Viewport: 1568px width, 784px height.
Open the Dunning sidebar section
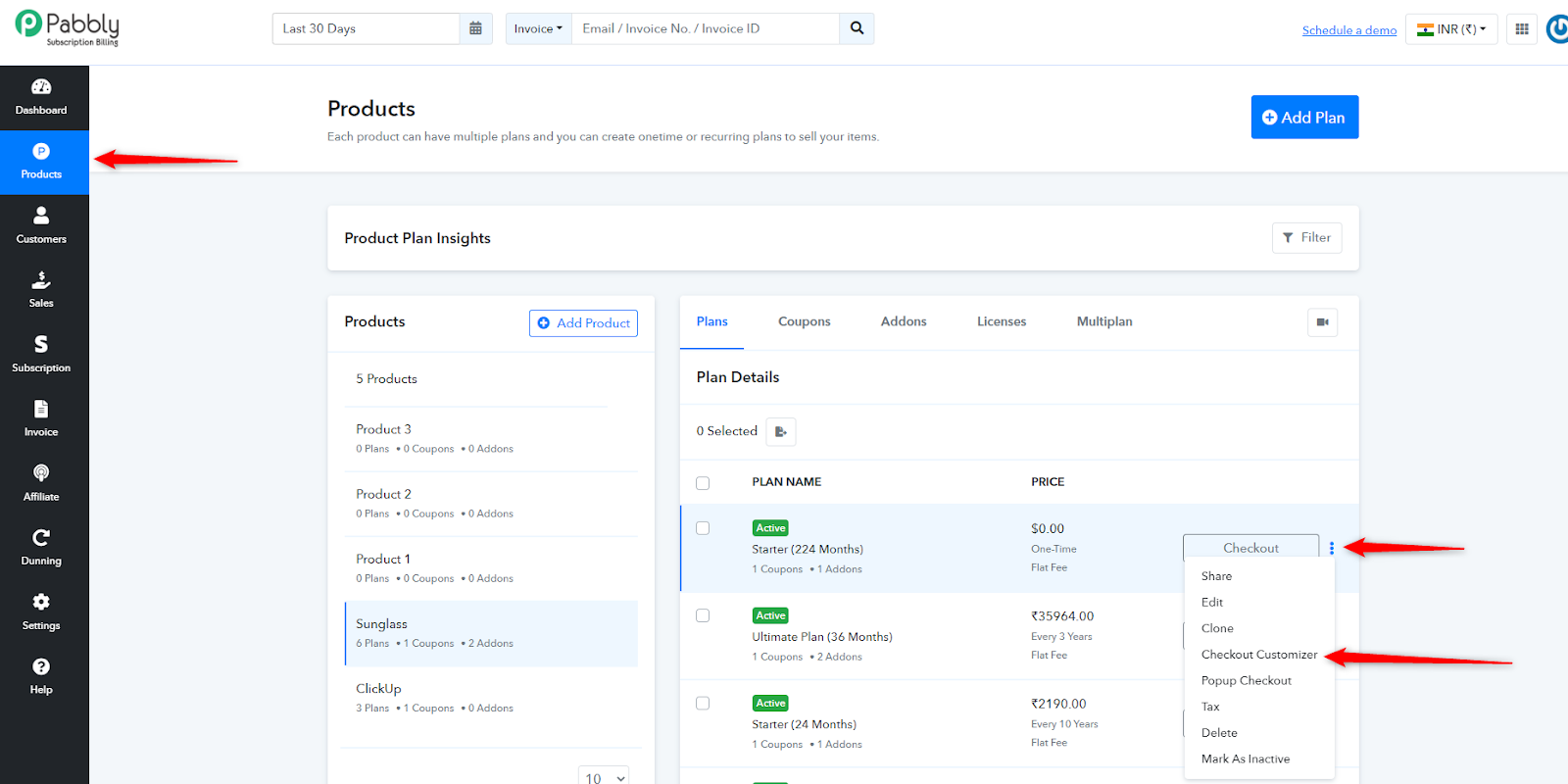[x=41, y=549]
